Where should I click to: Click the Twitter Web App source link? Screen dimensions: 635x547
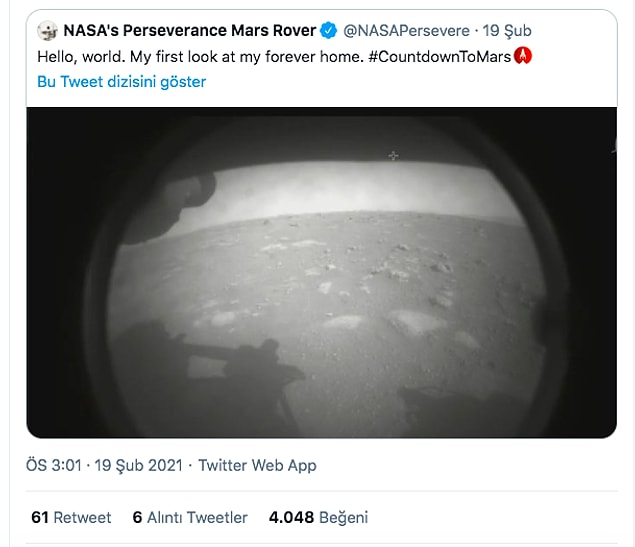coord(257,465)
